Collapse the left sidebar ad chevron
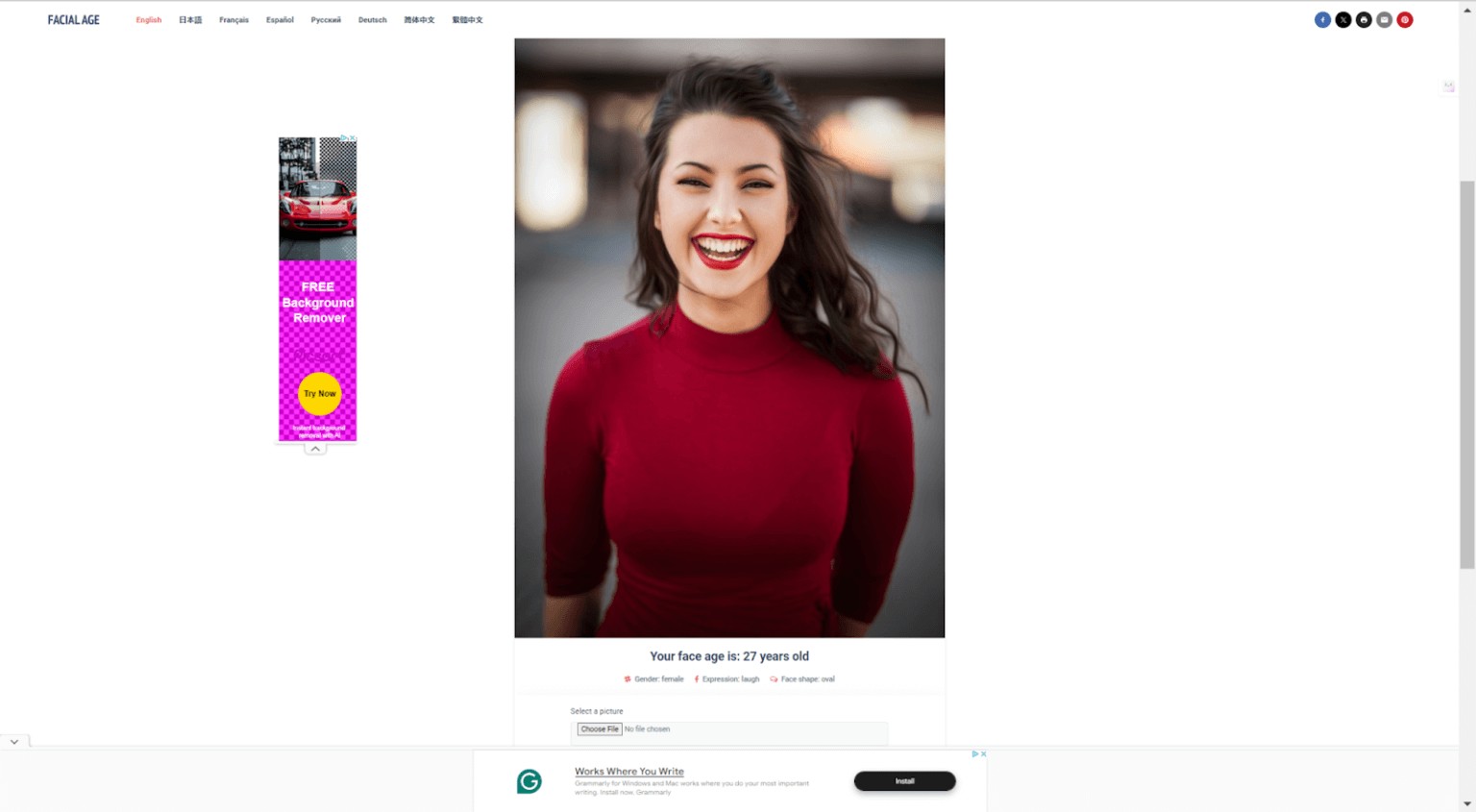The height and width of the screenshot is (812, 1476). point(315,449)
